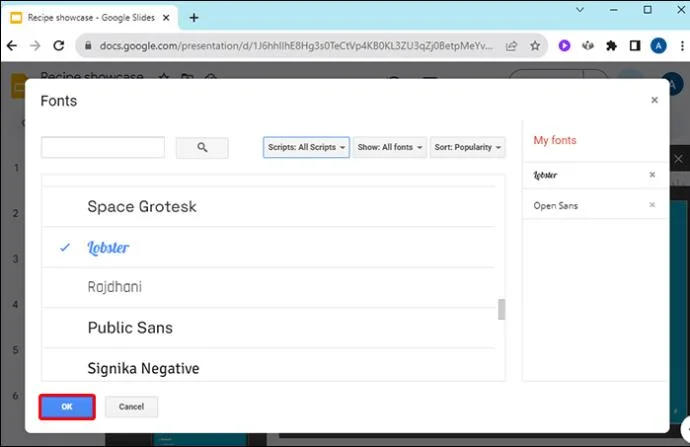Open the Scripts: All Scripts dropdown

(306, 147)
